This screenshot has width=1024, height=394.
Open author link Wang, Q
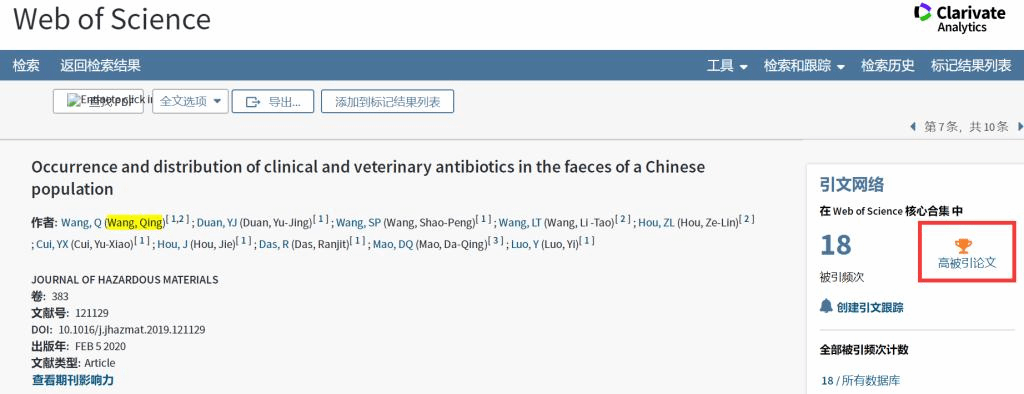[81, 223]
